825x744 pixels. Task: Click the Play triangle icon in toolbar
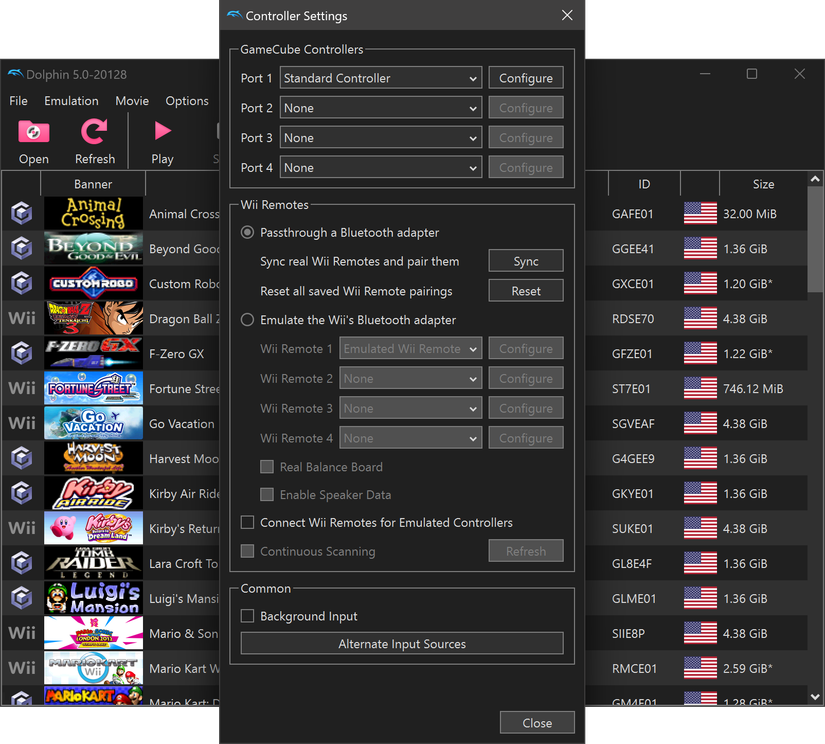pyautogui.click(x=163, y=131)
